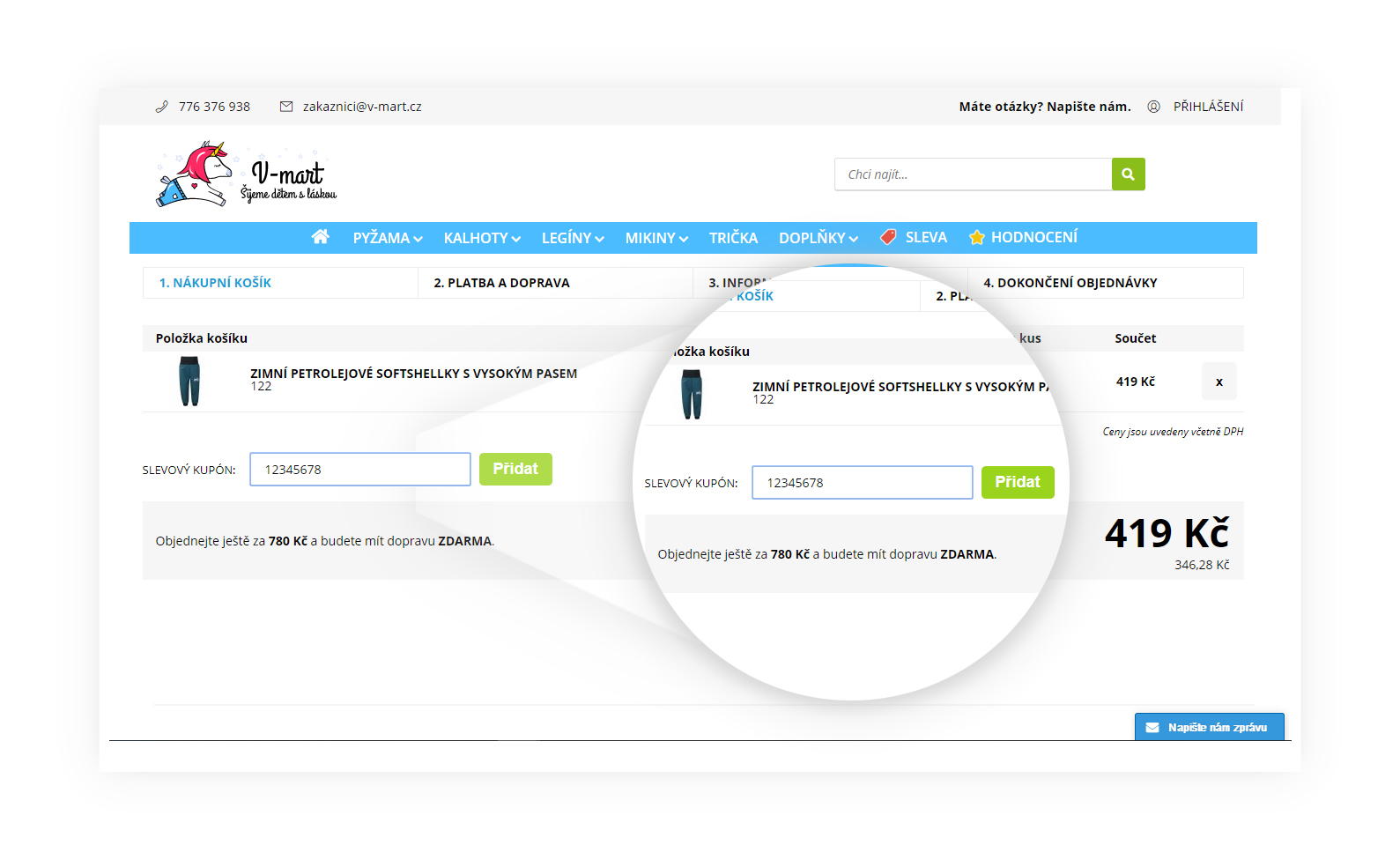Click the star icon next to HODNOCENÍ
Viewport: 1400px width, 860px height.
tap(976, 237)
